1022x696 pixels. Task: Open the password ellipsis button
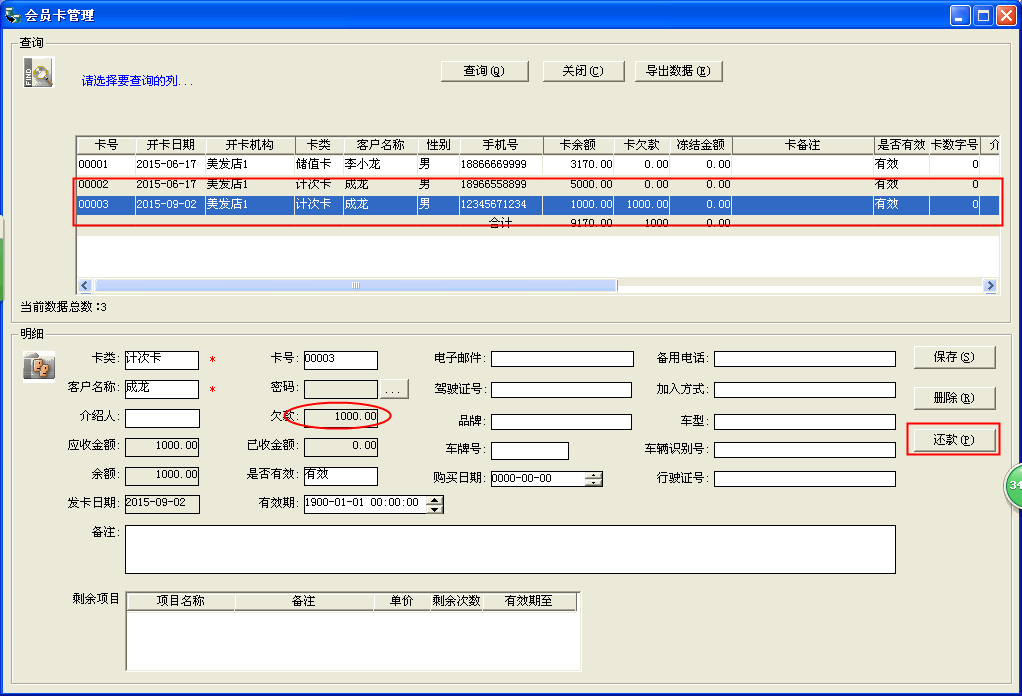[x=394, y=389]
